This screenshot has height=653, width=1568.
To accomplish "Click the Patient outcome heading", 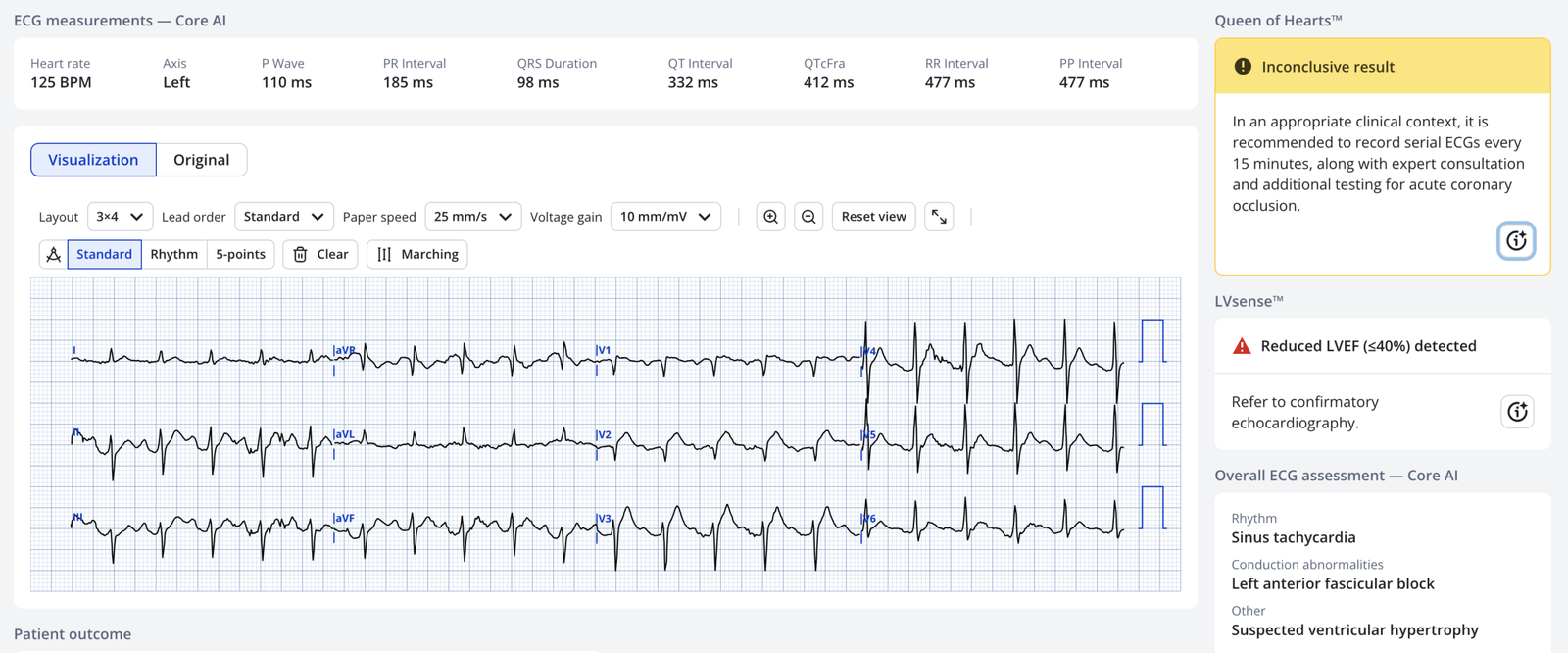I will [73, 634].
